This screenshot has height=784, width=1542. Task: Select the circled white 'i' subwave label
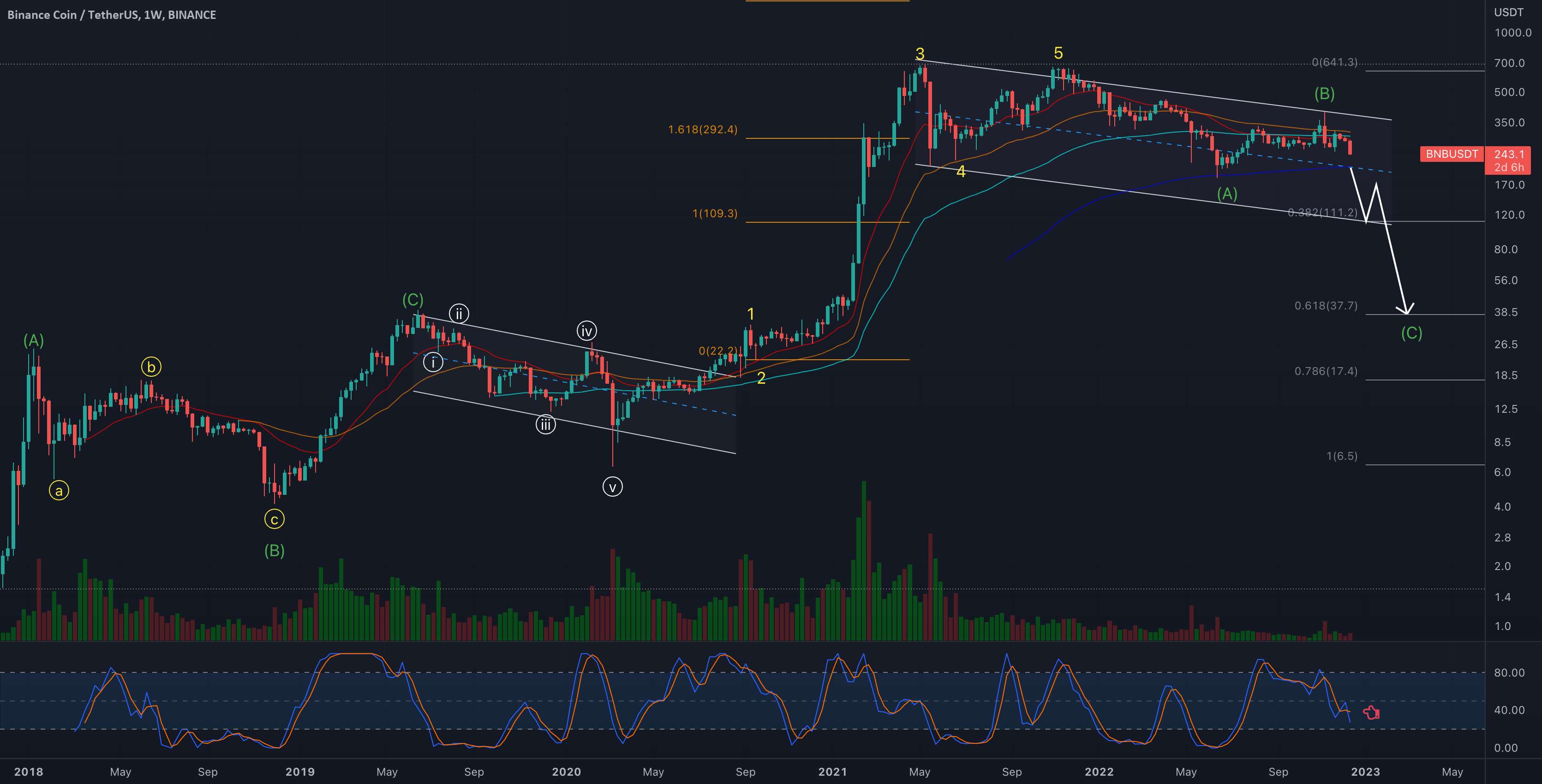click(x=433, y=362)
